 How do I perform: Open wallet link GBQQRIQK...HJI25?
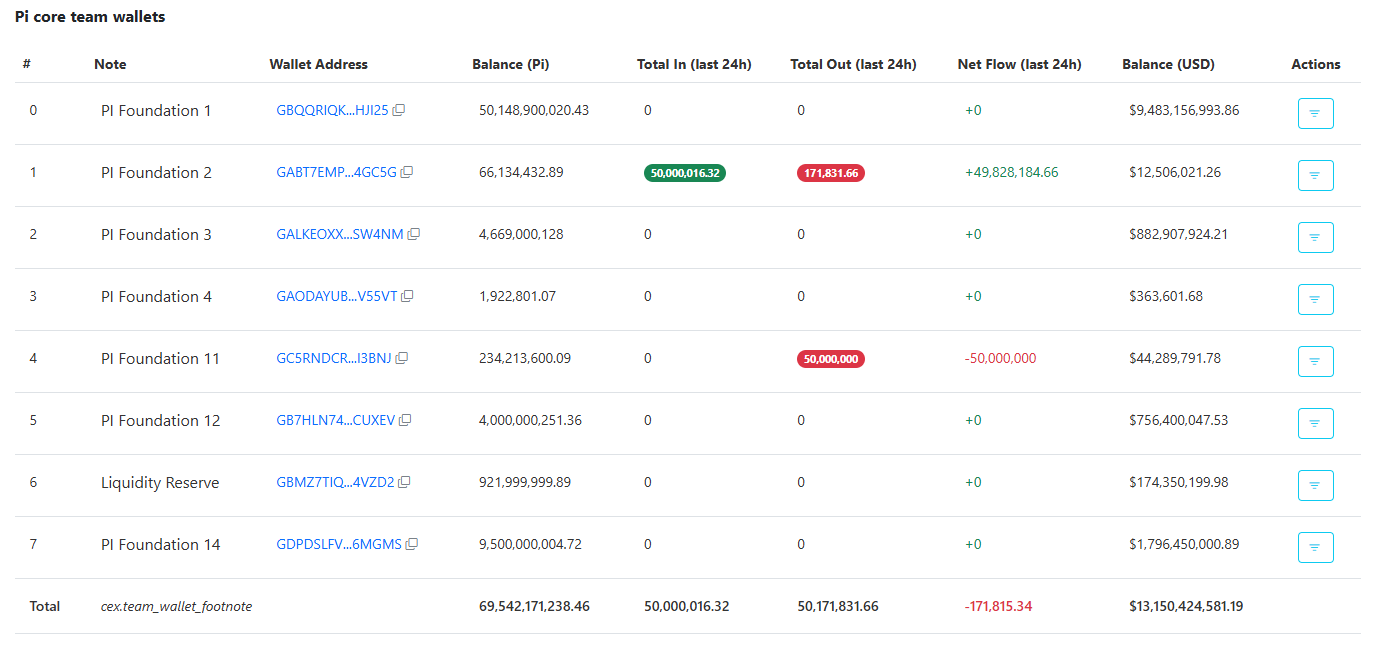tap(332, 111)
